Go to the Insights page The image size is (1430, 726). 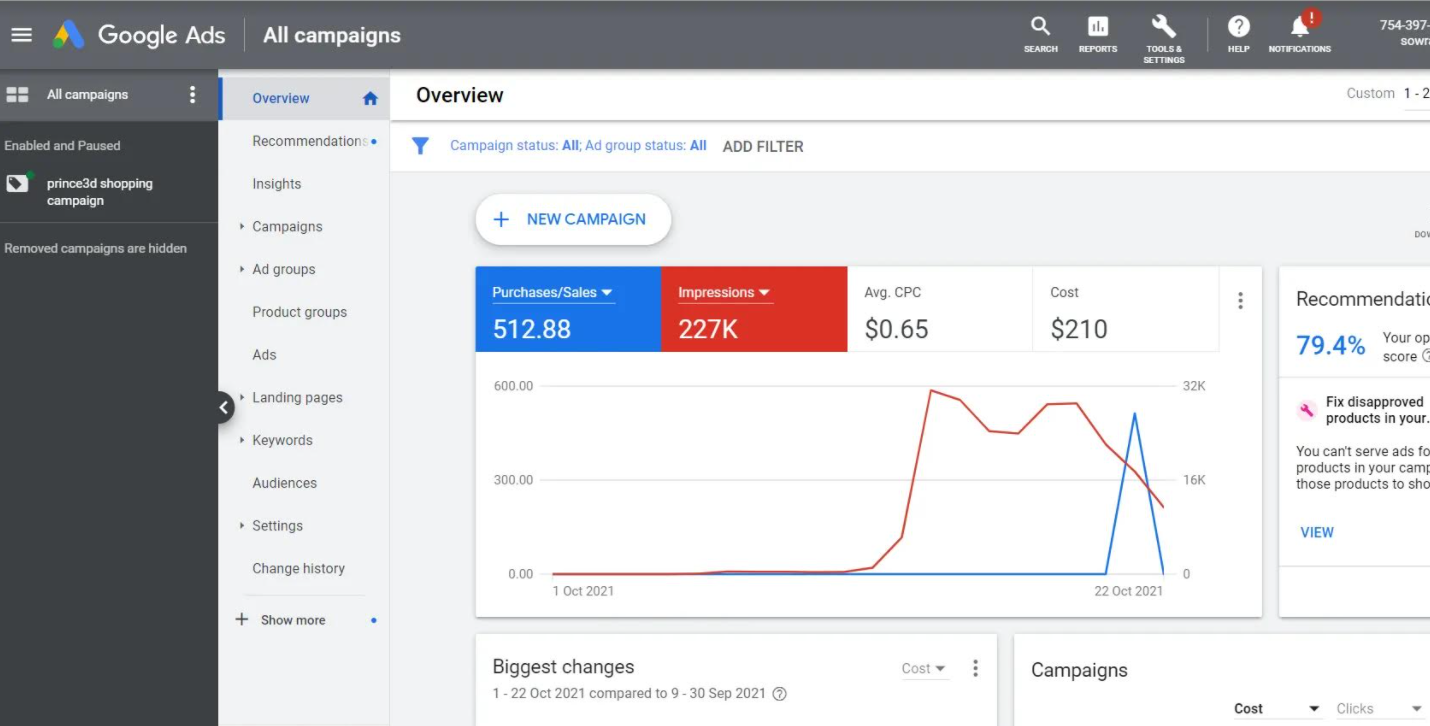point(276,184)
